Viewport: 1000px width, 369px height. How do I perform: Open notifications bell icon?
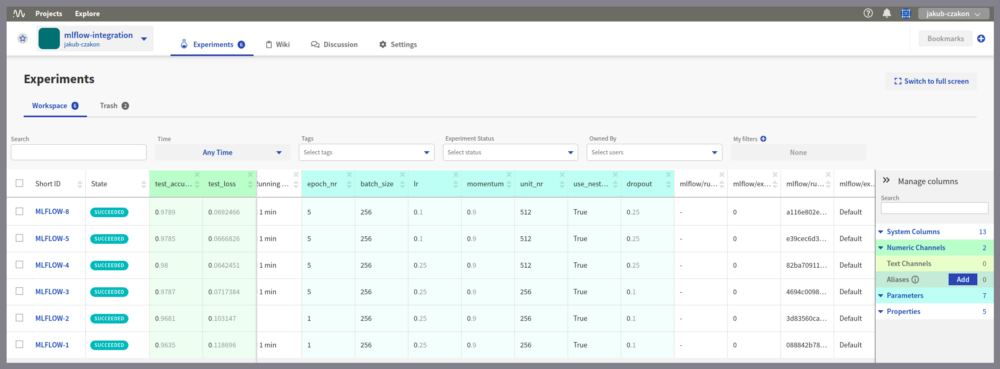click(886, 13)
